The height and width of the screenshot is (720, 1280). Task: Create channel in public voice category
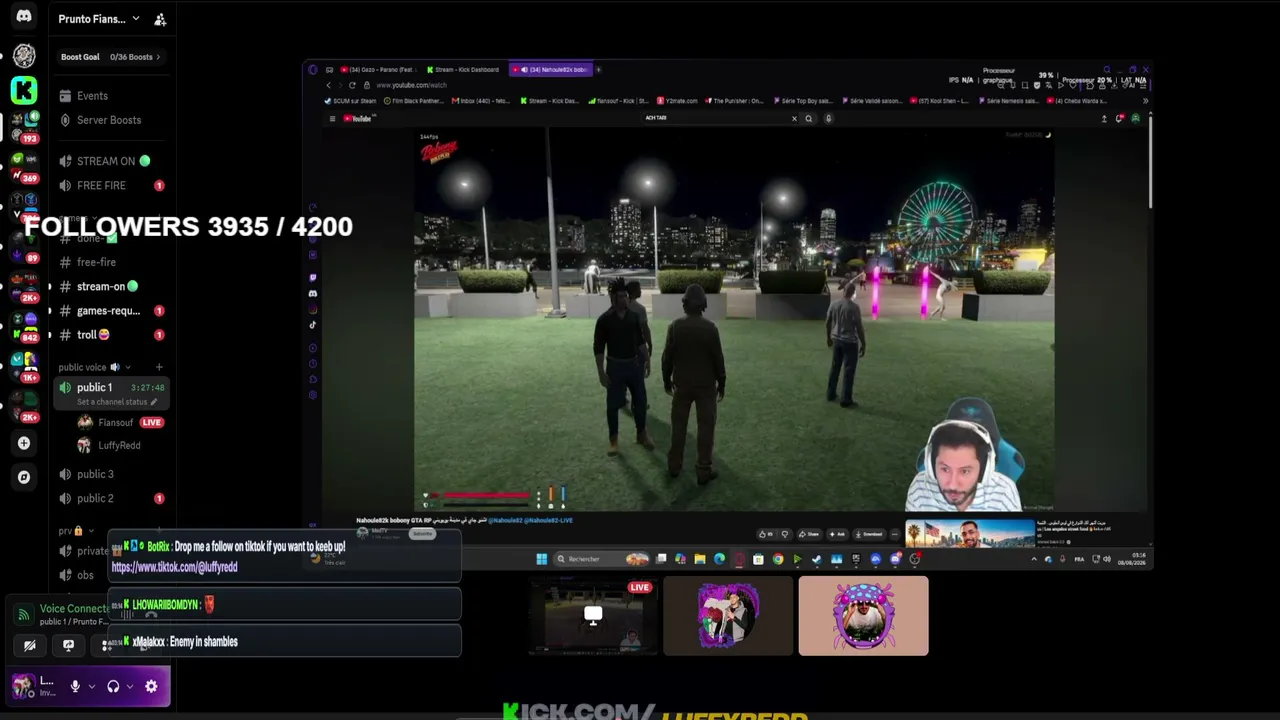[x=159, y=367]
